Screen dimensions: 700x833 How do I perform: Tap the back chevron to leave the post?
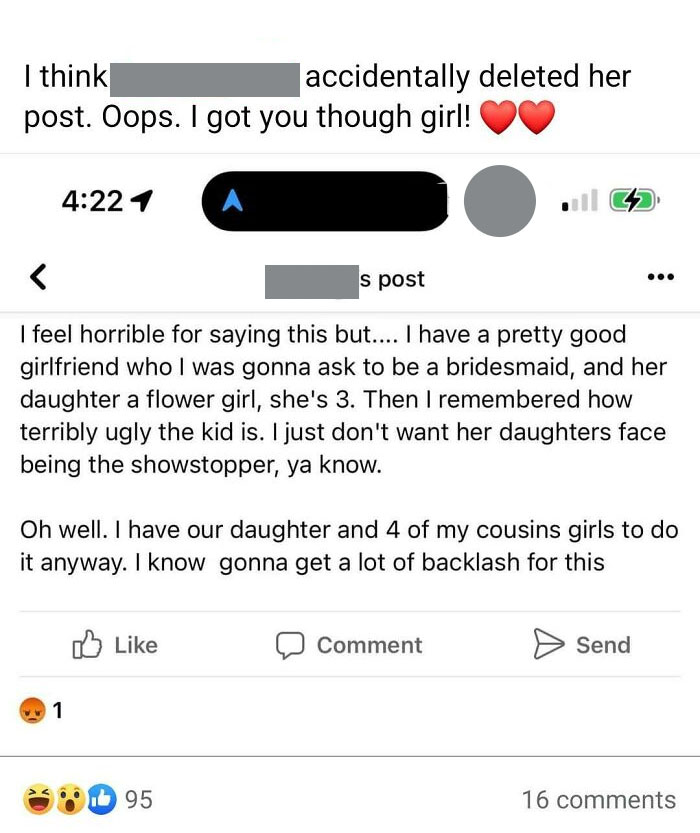[38, 280]
